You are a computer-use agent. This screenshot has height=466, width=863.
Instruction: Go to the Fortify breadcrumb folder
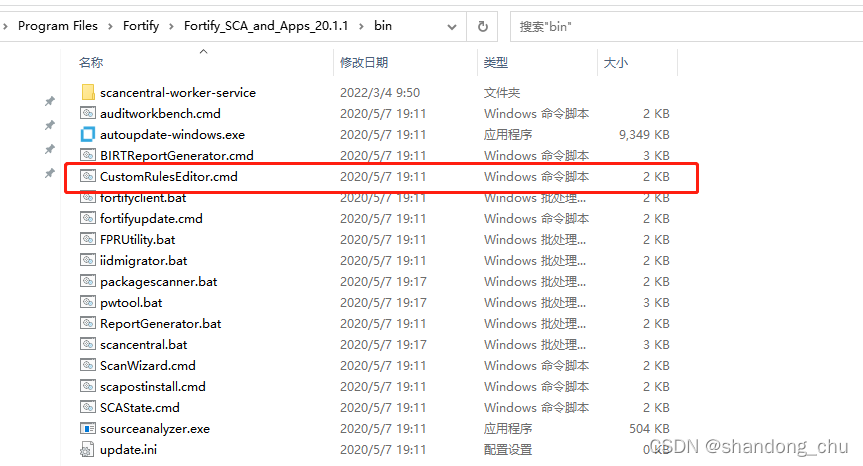tap(141, 26)
